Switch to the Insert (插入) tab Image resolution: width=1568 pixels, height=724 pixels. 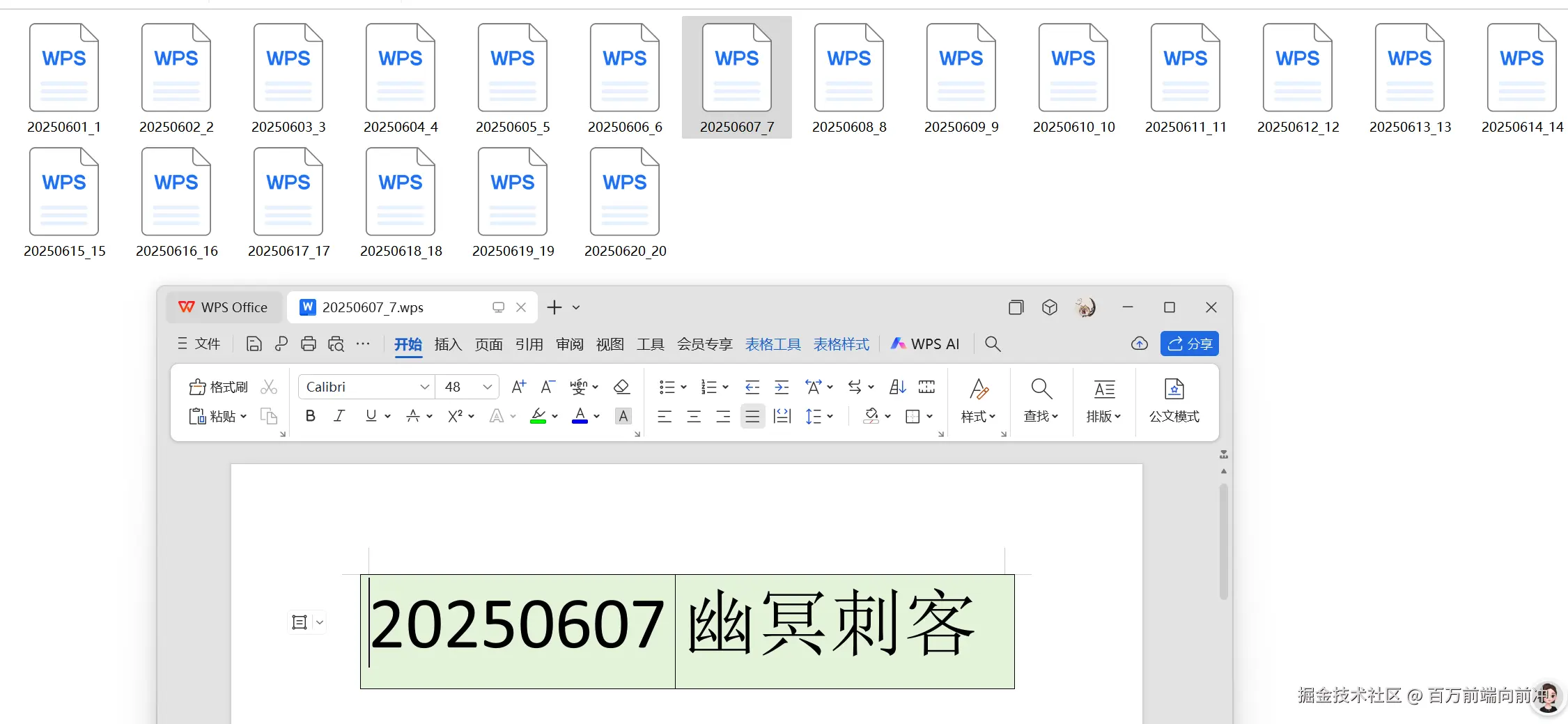[448, 344]
